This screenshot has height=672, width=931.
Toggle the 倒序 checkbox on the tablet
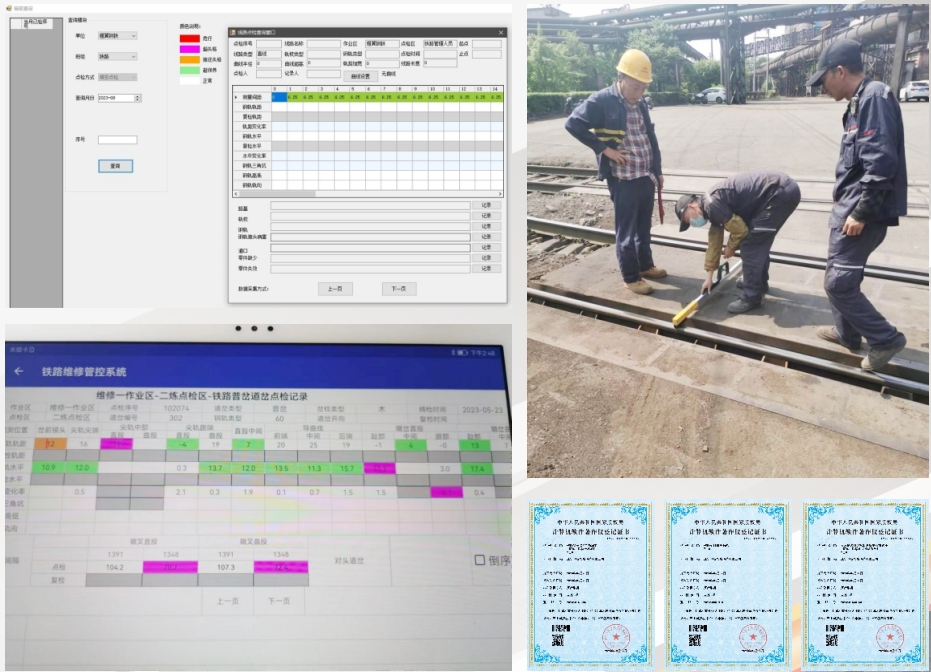tap(480, 561)
